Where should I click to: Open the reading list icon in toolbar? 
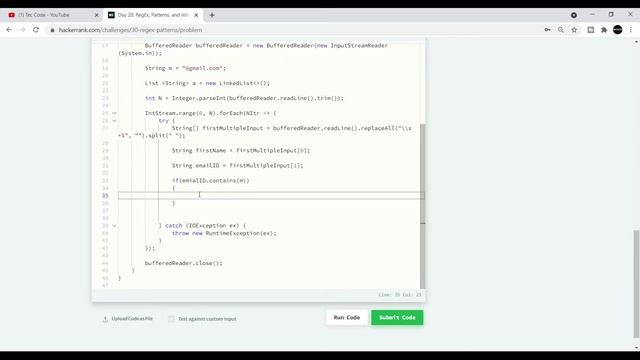click(x=591, y=30)
